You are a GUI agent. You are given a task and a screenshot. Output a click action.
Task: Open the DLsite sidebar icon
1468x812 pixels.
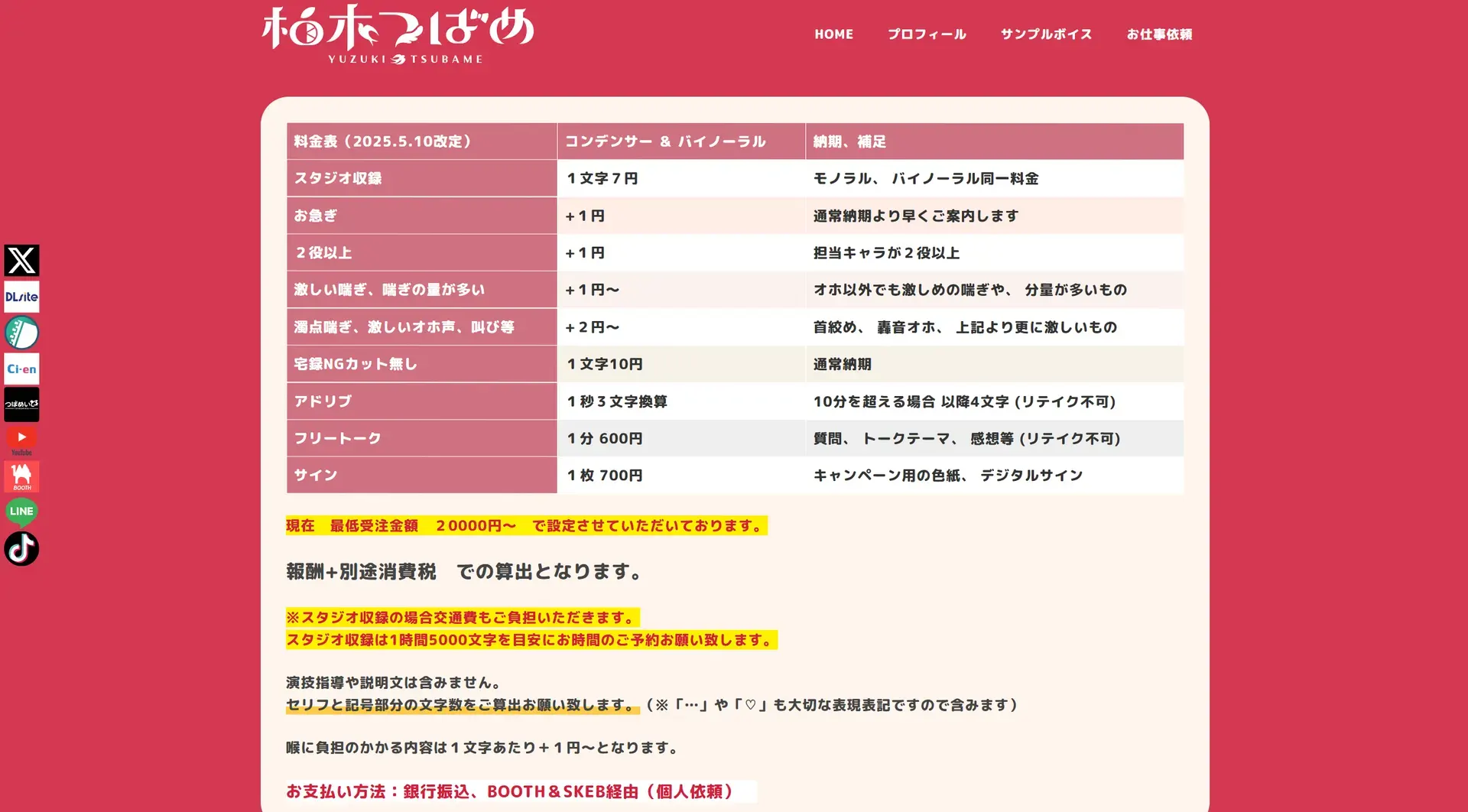coord(21,297)
